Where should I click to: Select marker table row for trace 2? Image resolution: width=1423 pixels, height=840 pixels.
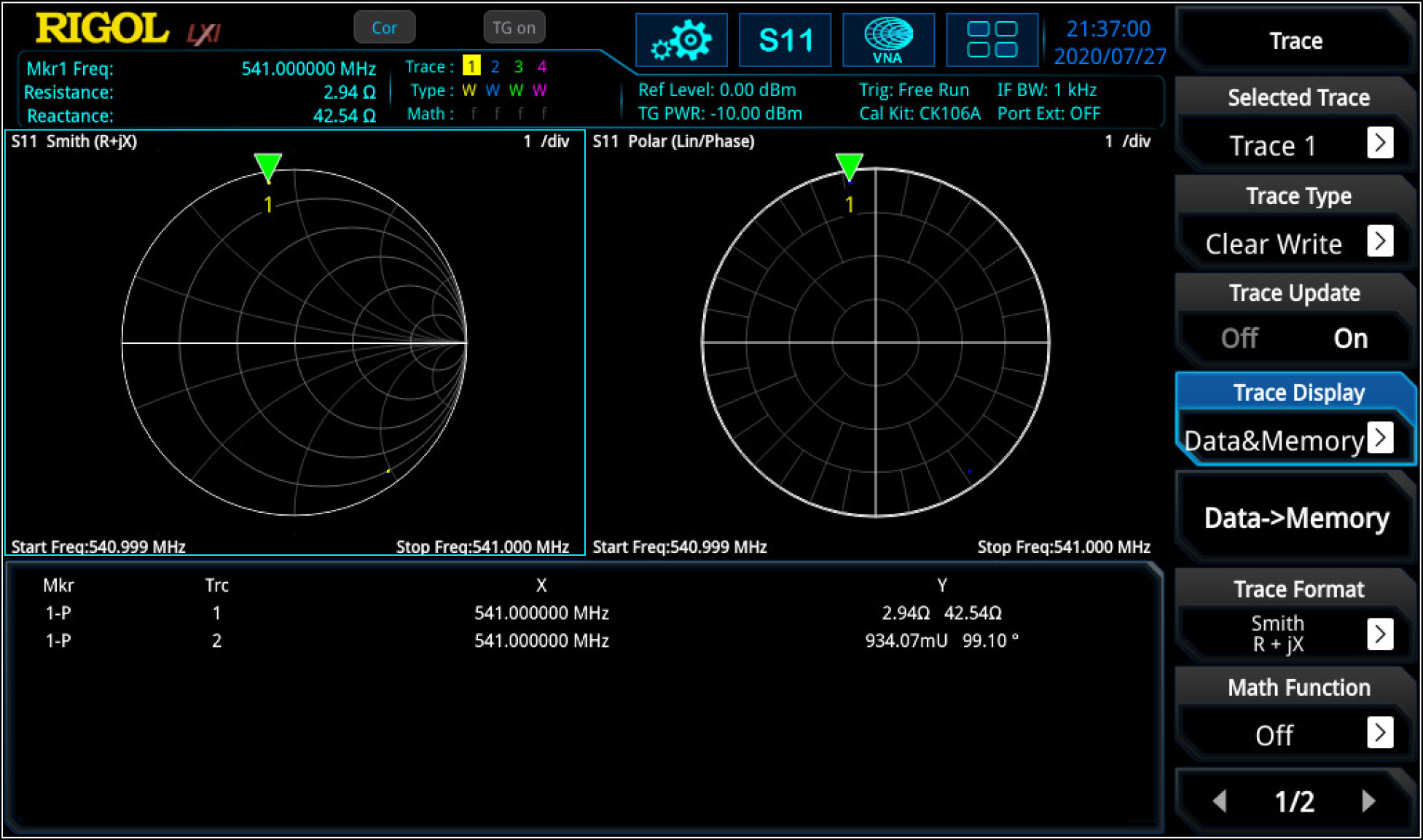click(583, 640)
